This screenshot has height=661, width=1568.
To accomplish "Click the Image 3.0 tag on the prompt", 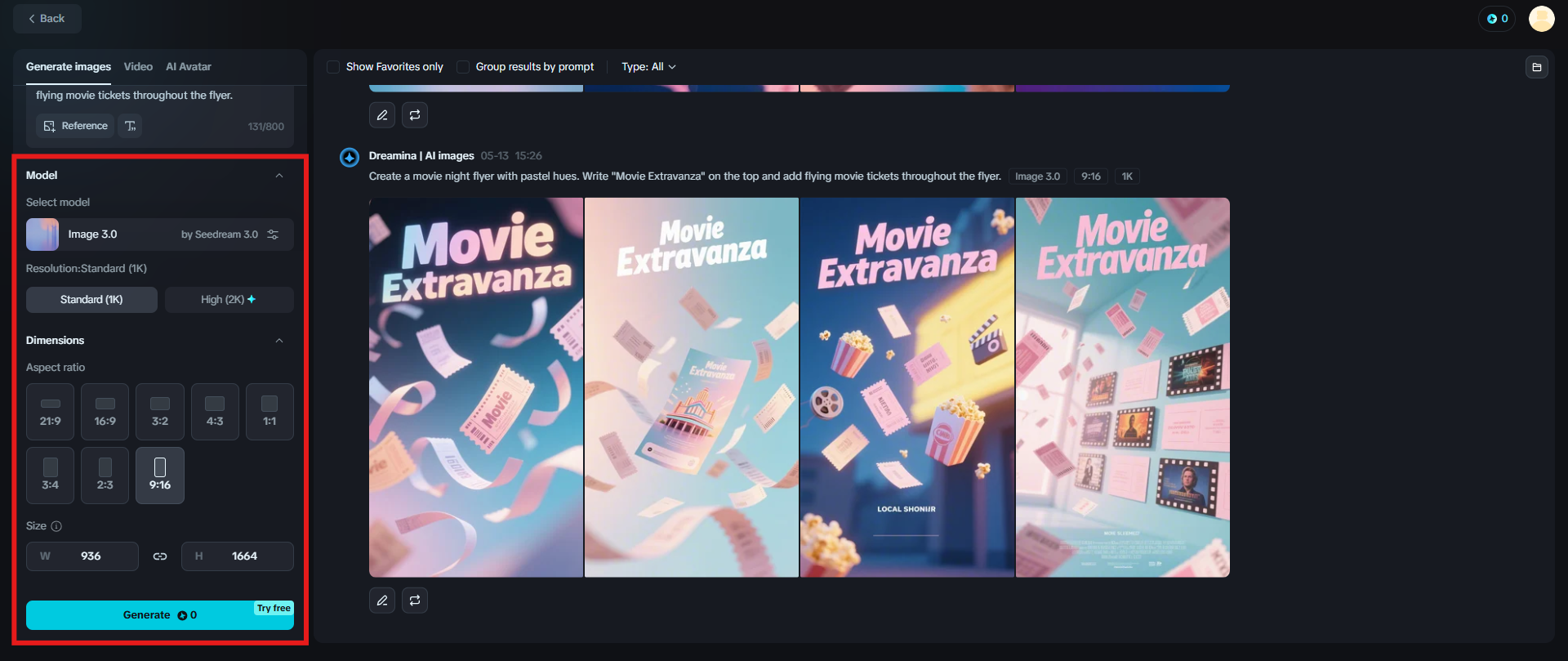I will 1037,176.
